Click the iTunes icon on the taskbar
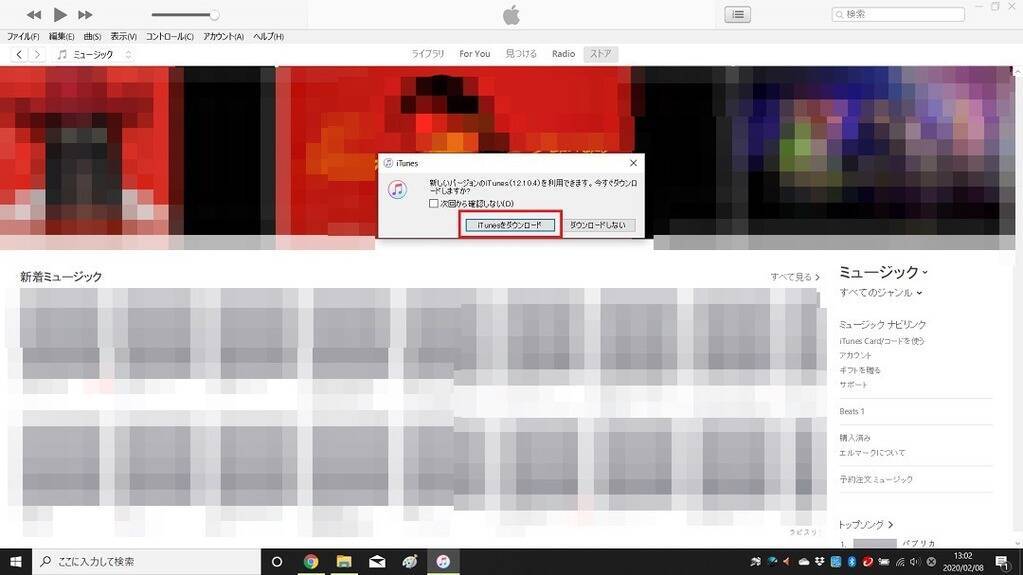The image size is (1023, 575). click(x=443, y=561)
